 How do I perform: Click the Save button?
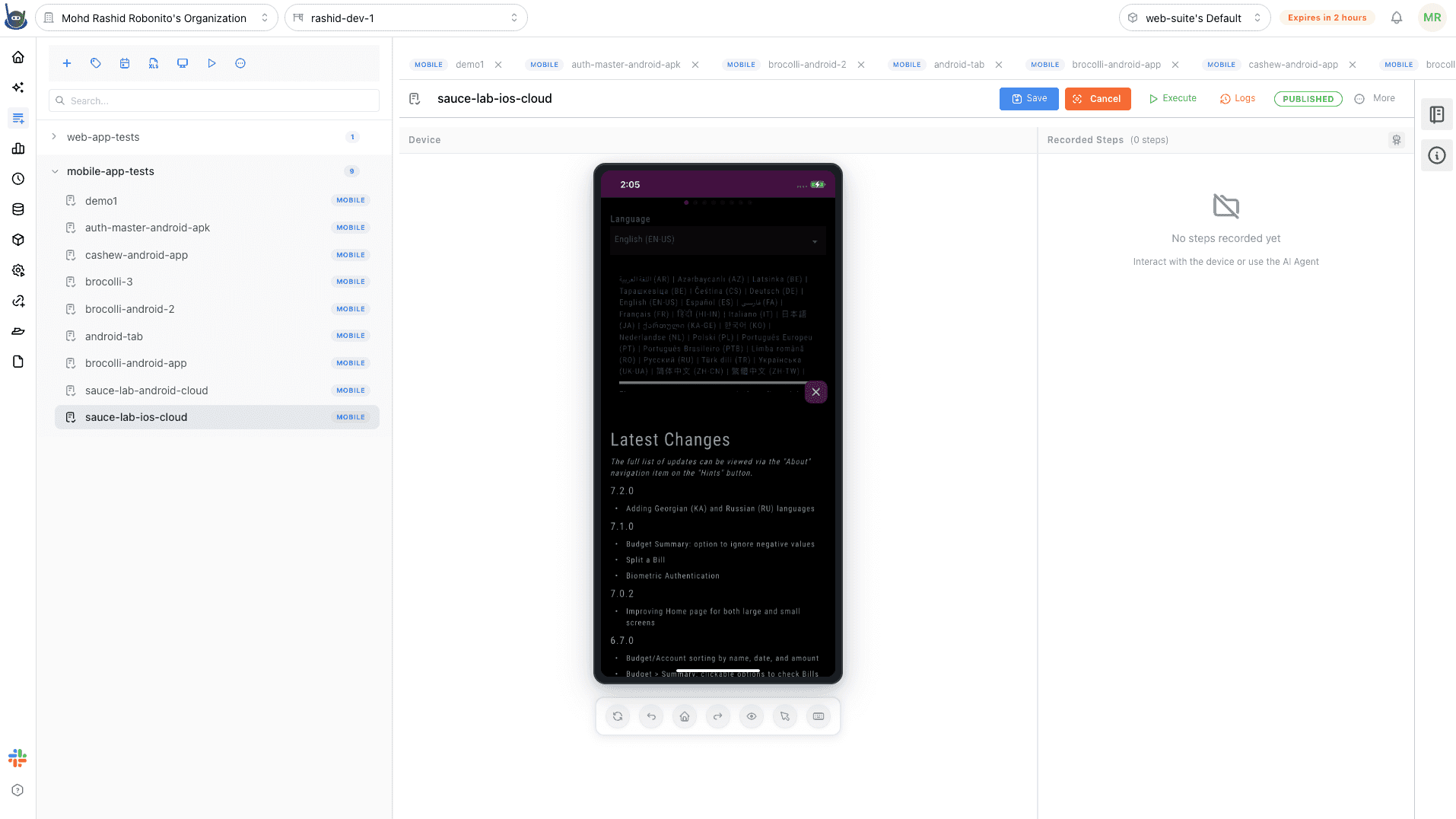point(1028,99)
